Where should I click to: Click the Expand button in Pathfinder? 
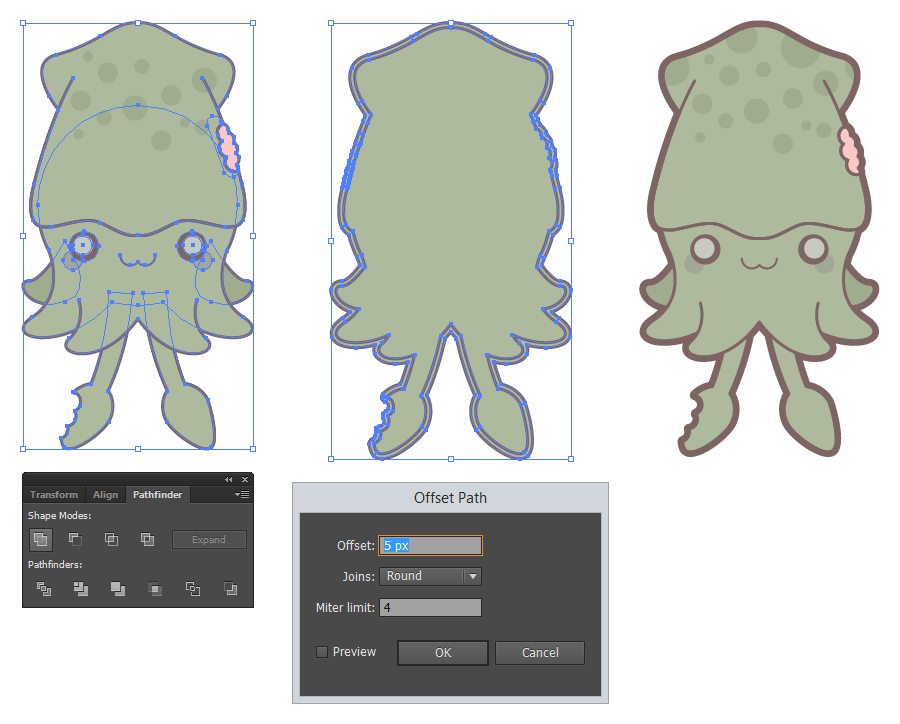[209, 539]
